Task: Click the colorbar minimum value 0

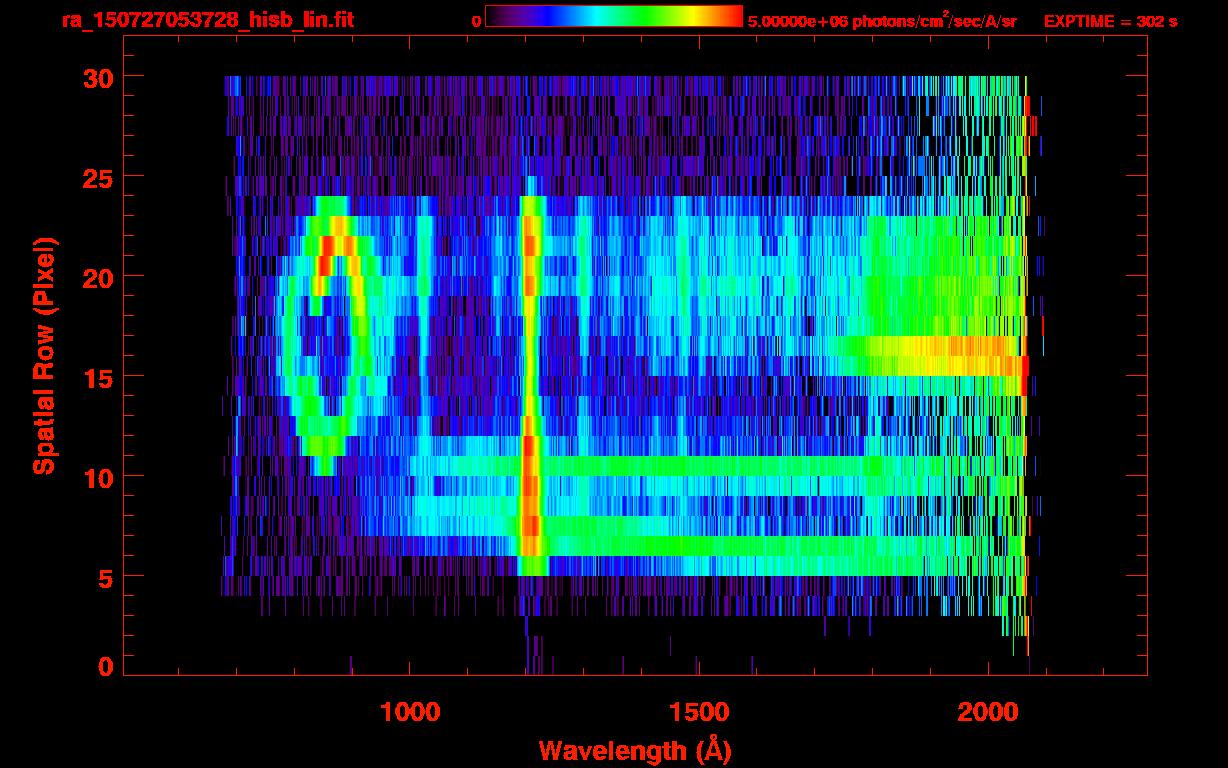Action: (x=477, y=21)
